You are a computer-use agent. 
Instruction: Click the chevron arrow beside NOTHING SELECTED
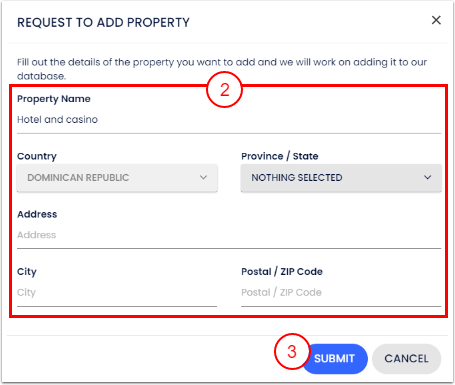(427, 178)
